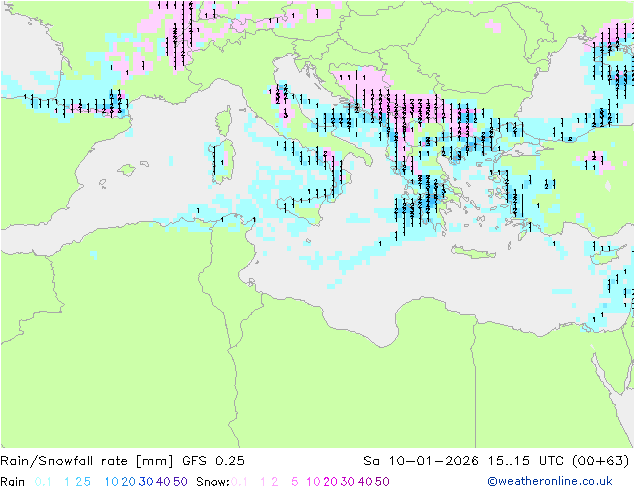Click the 'Rain' legend label
The image size is (634, 490).
[13, 482]
